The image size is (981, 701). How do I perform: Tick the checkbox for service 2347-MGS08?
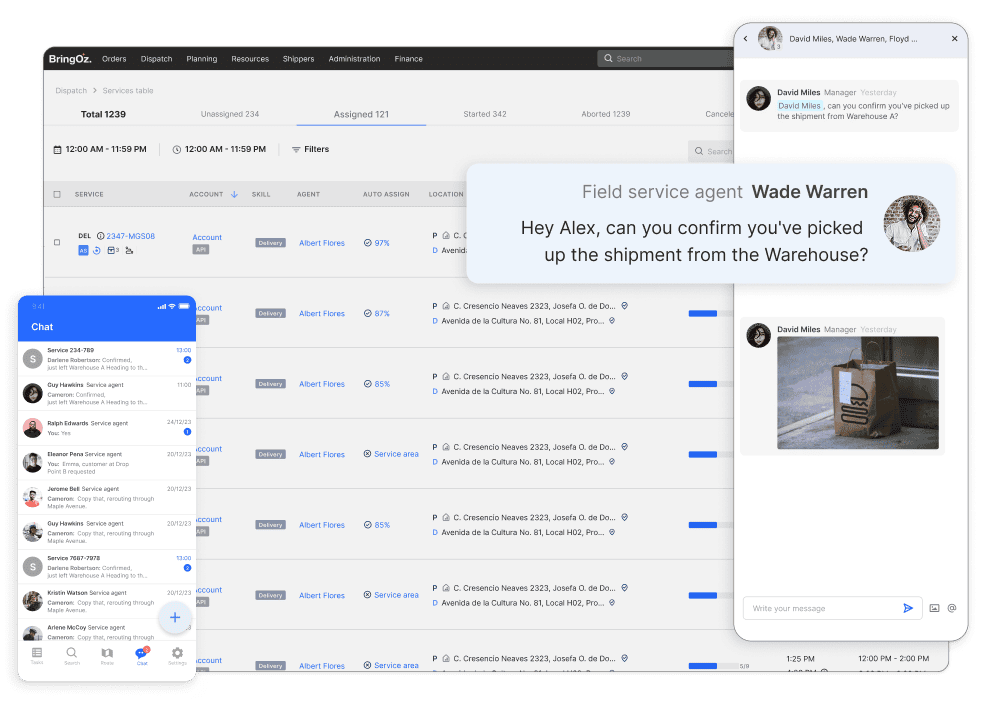[x=57, y=242]
